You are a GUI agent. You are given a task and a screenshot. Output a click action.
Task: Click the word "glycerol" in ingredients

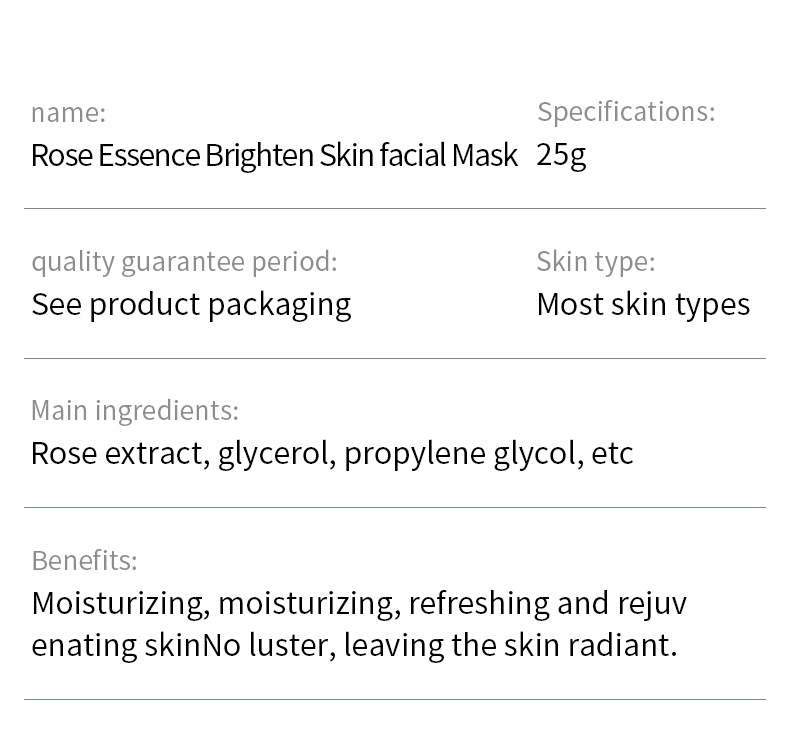pyautogui.click(x=275, y=454)
